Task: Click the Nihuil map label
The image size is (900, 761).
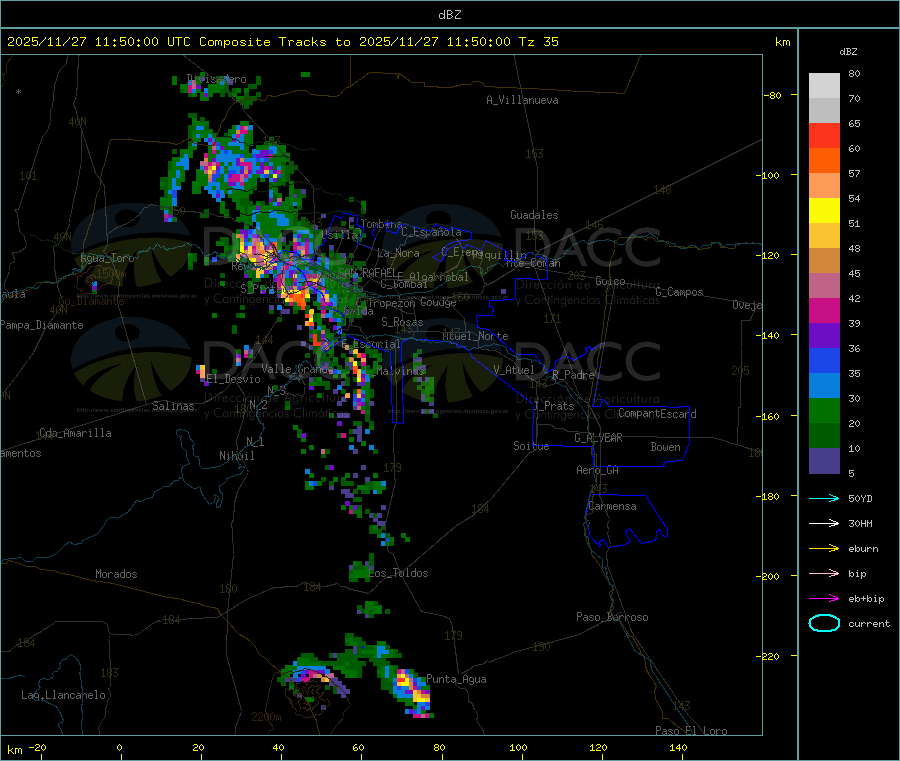Action: (237, 456)
